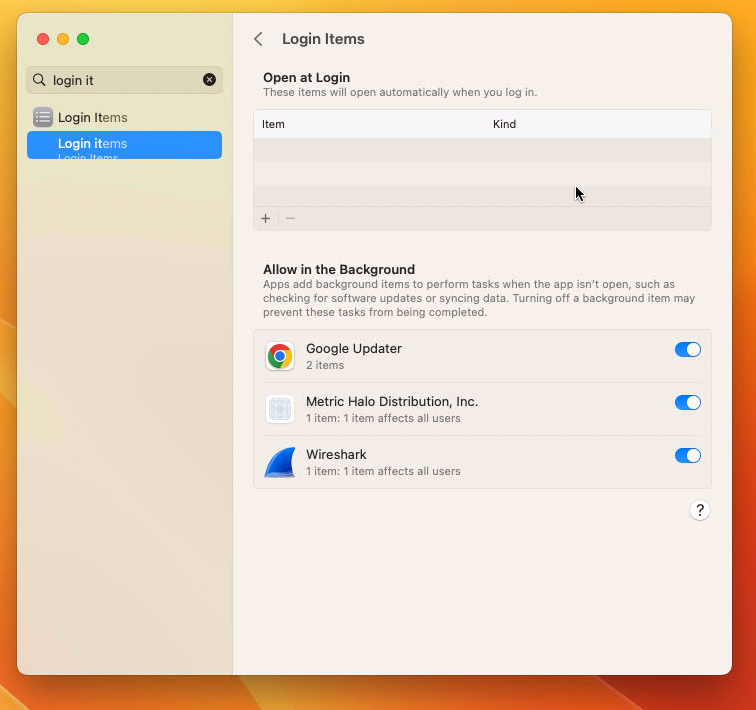Viewport: 756px width, 710px height.
Task: Clear the search field with the x icon
Action: [209, 80]
